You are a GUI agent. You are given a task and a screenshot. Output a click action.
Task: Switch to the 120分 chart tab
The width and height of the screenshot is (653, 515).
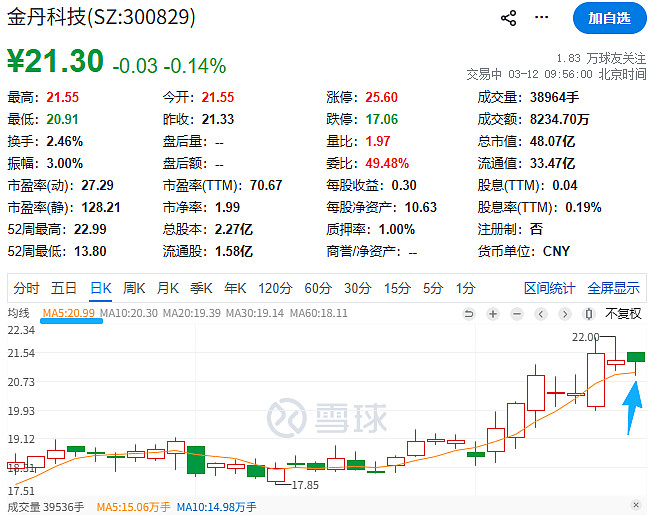pos(275,288)
